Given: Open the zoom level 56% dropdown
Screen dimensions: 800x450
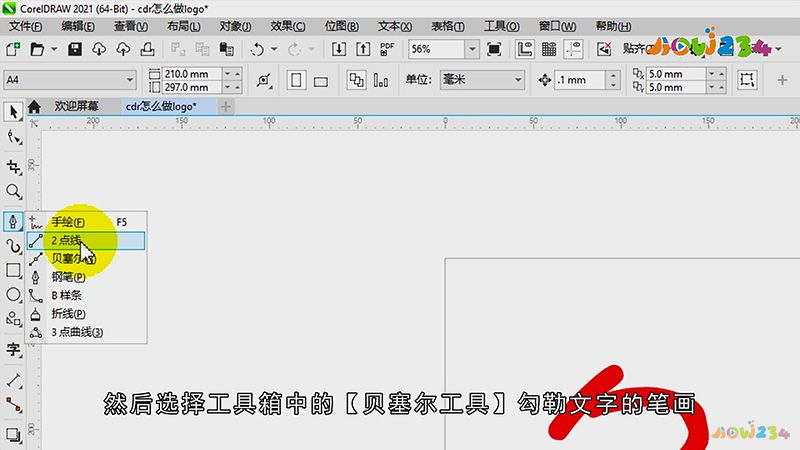Looking at the screenshot, I should pyautogui.click(x=472, y=49).
